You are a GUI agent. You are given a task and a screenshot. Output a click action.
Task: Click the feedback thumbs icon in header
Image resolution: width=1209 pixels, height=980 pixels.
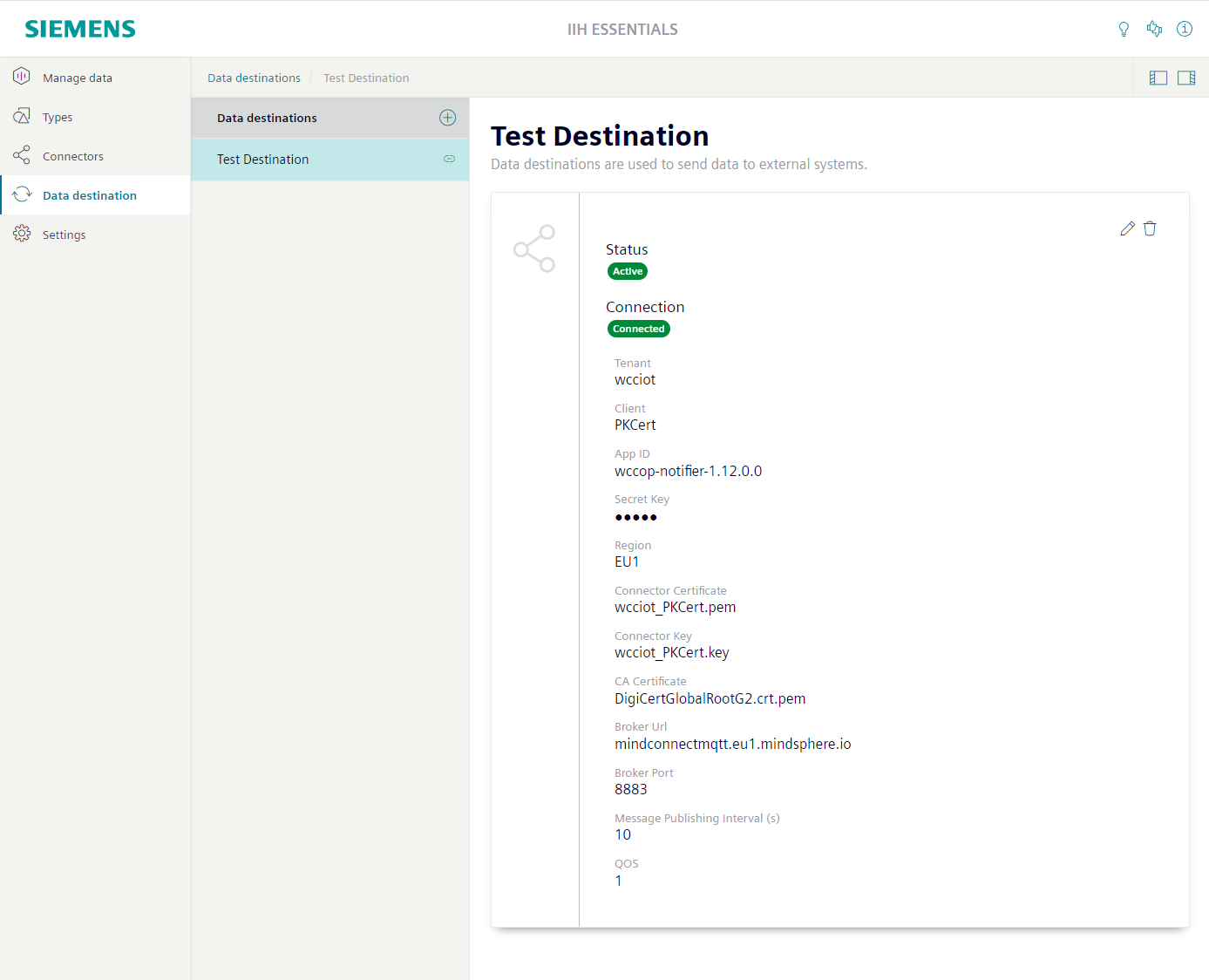(x=1154, y=29)
